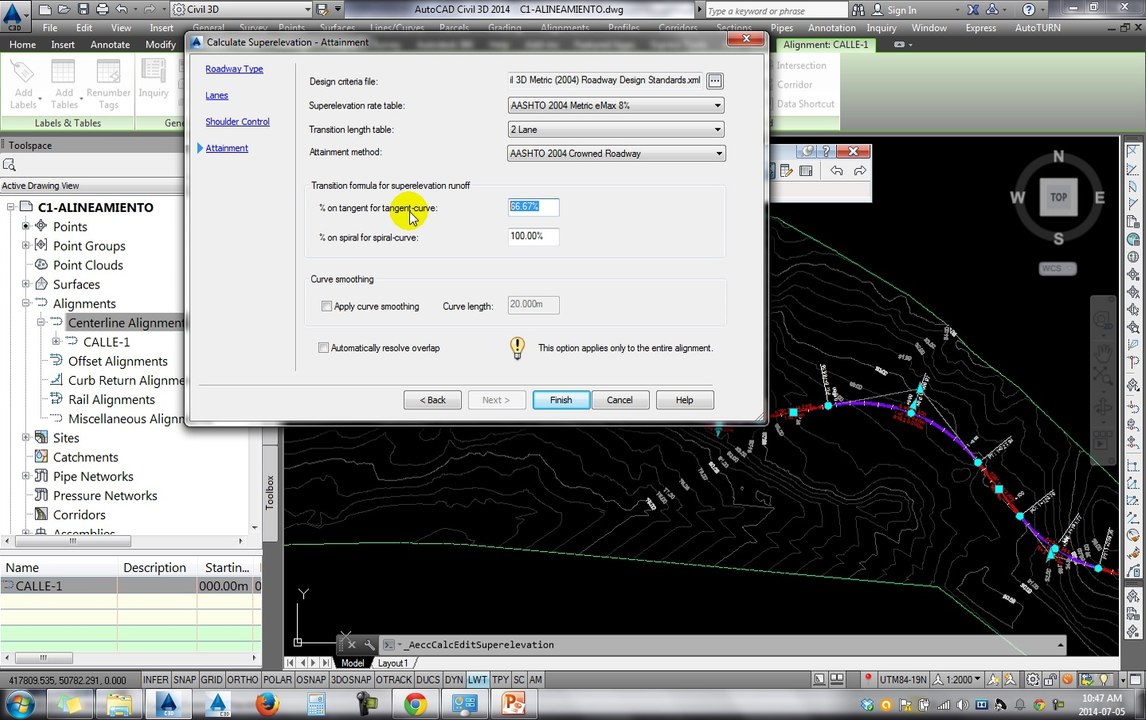Viewport: 1146px width, 720px height.
Task: Open the AutoCAD application menu button
Action: click(x=14, y=15)
